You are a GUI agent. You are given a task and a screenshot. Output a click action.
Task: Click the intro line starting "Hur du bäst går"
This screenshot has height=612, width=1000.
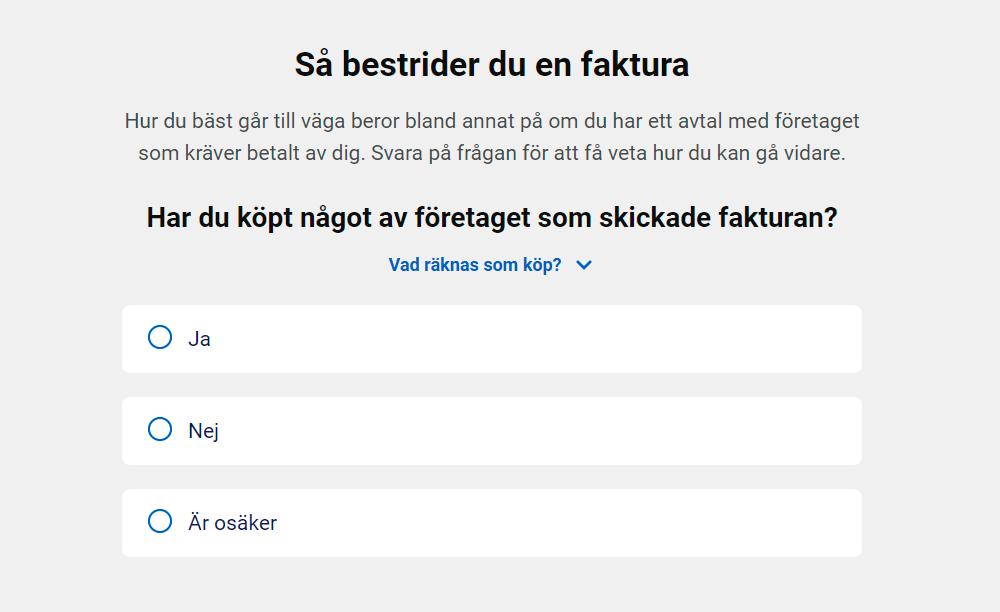[x=491, y=121]
